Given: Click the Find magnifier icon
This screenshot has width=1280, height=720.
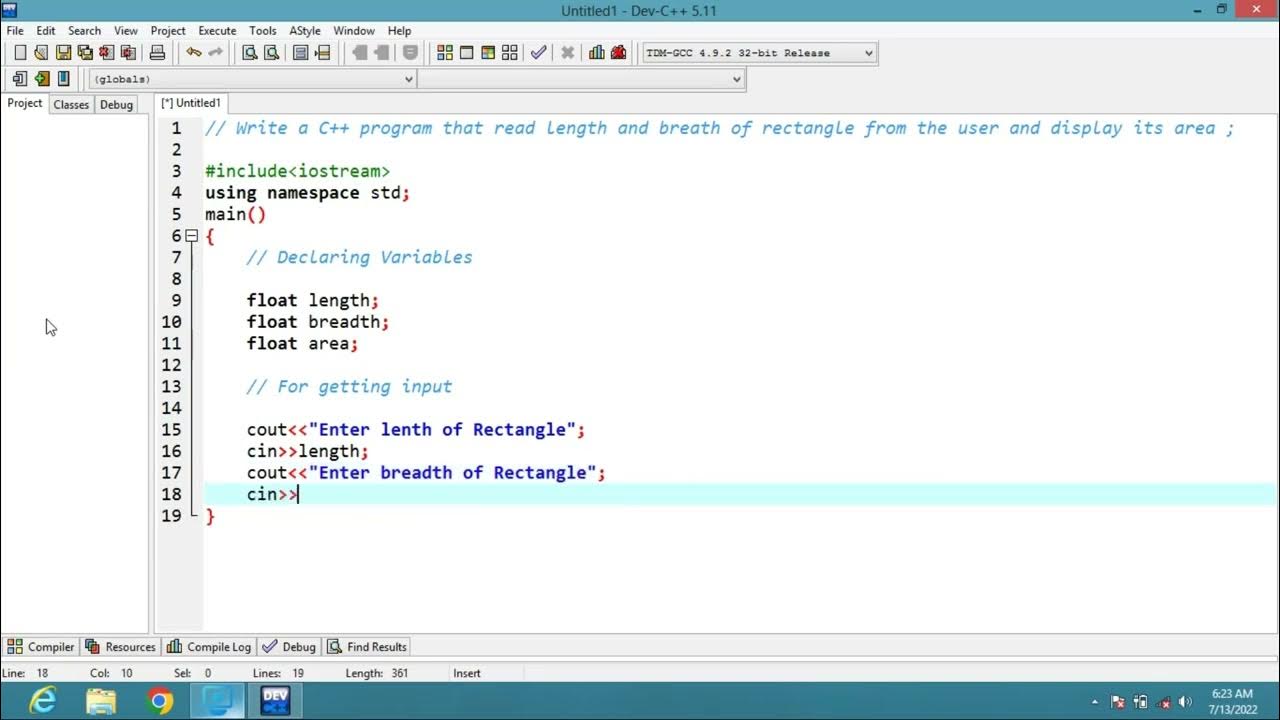Looking at the screenshot, I should (250, 53).
